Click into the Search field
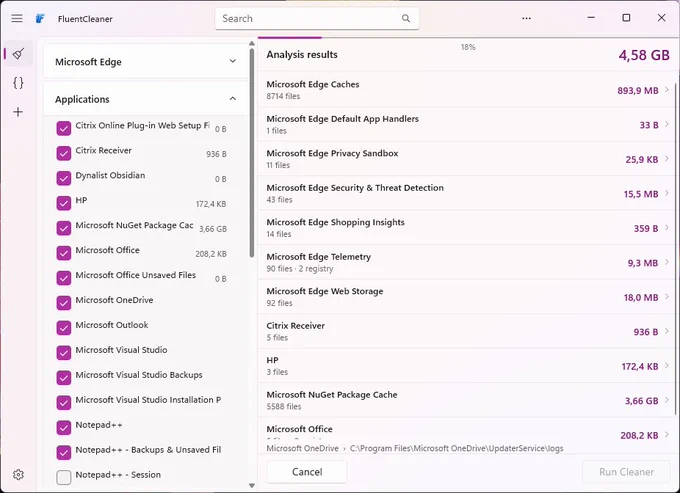This screenshot has height=493, width=680. pyautogui.click(x=317, y=18)
